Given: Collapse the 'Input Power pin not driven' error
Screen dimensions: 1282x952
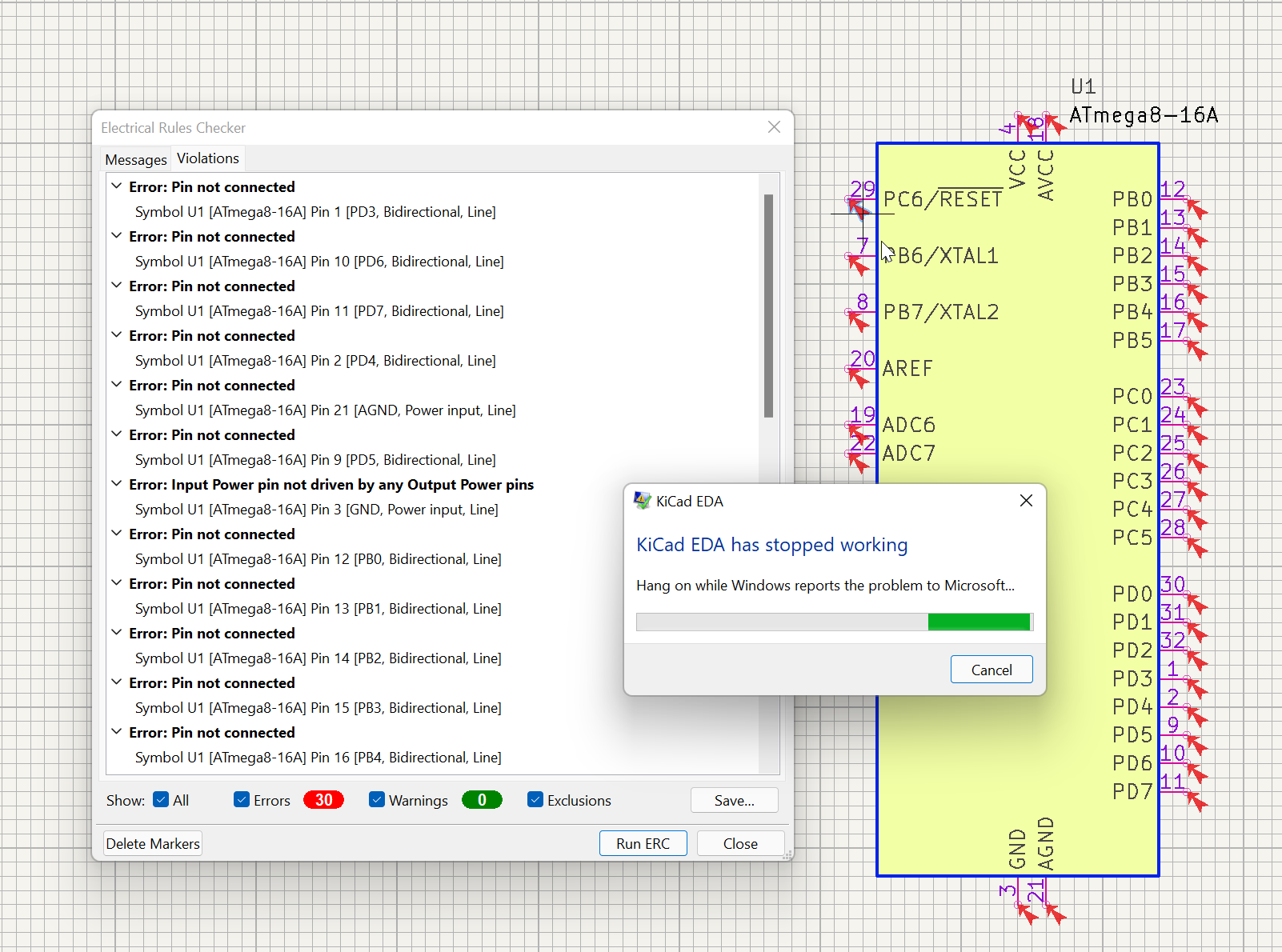Looking at the screenshot, I should [117, 484].
